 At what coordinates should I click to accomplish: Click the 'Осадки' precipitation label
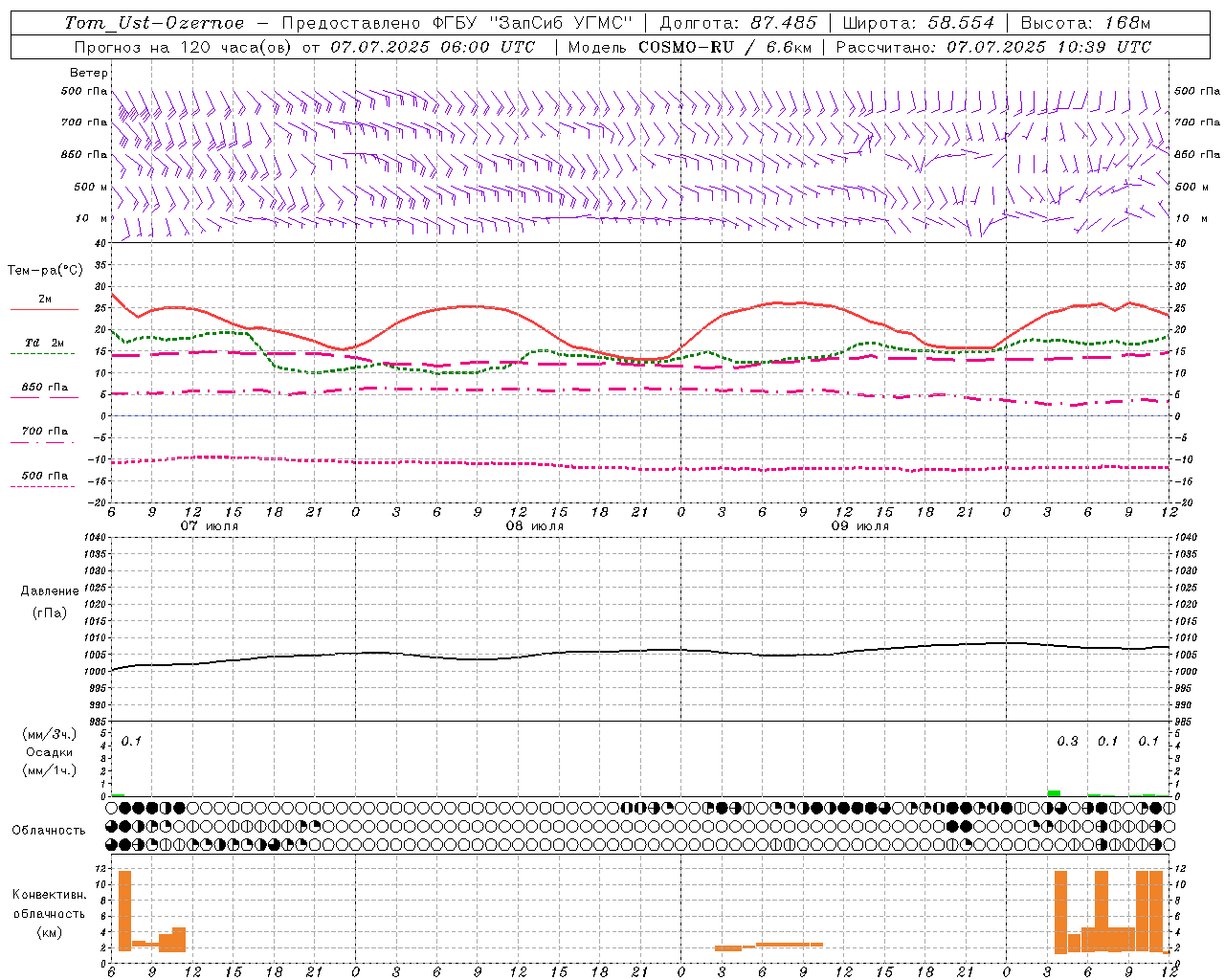point(50,752)
